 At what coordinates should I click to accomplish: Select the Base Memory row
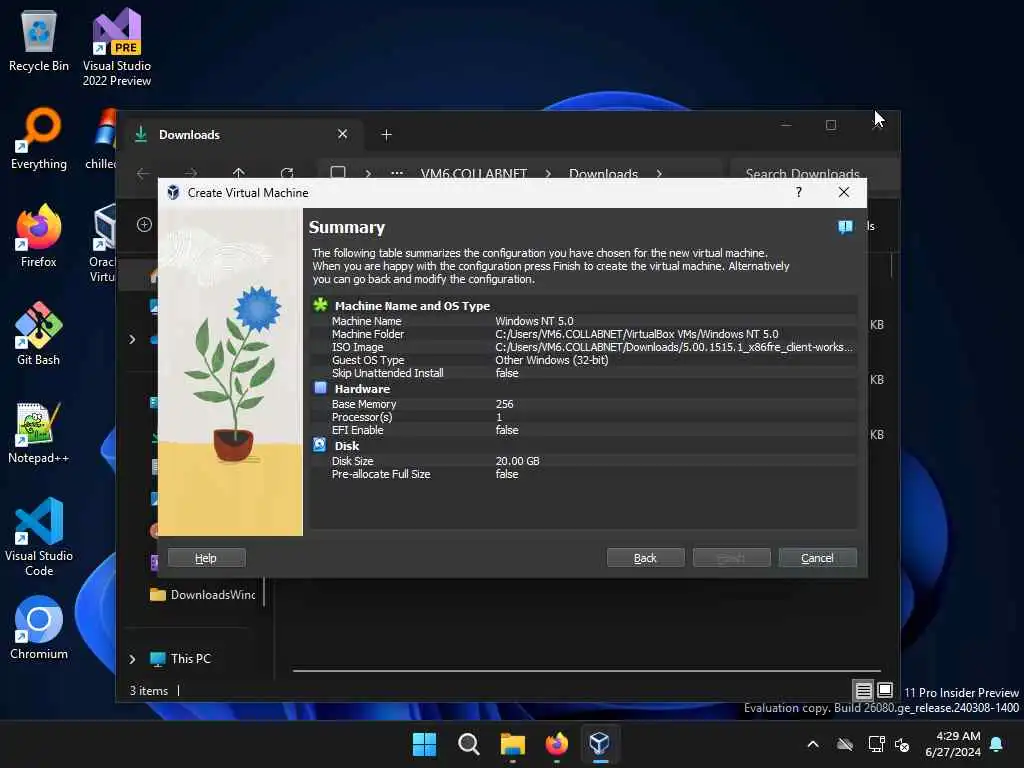pyautogui.click(x=584, y=404)
